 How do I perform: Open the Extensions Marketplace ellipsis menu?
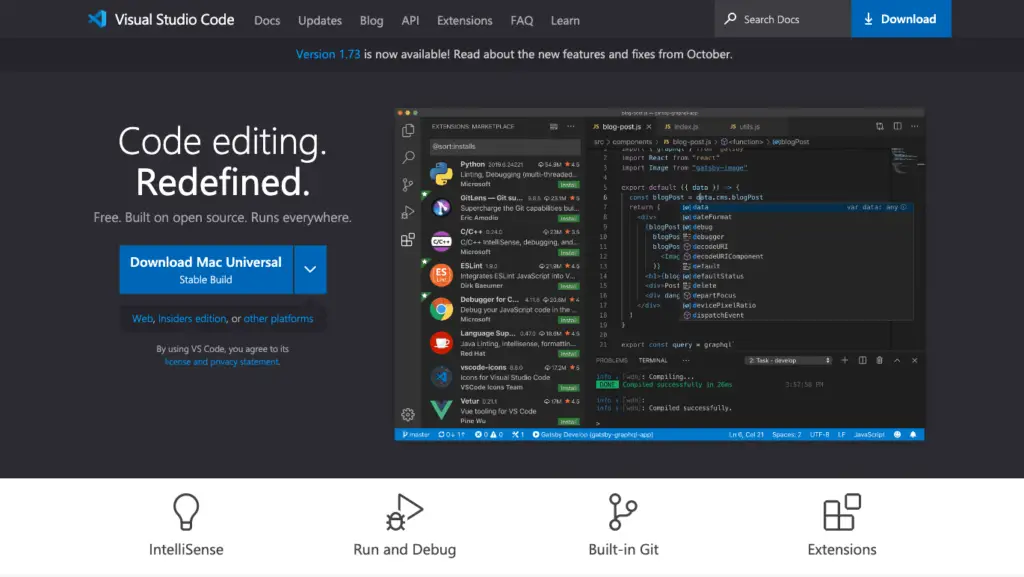[571, 127]
